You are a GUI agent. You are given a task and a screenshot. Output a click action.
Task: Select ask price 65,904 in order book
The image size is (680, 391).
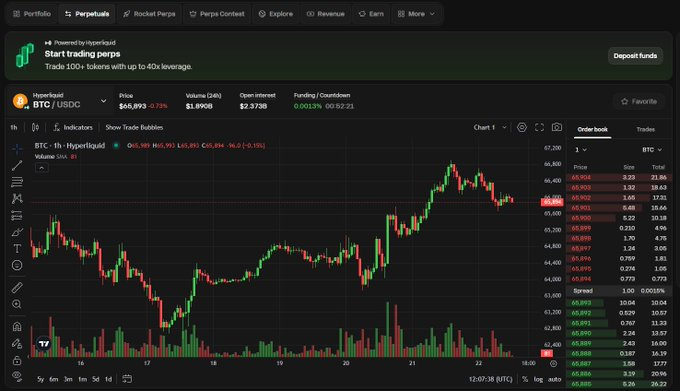coord(581,177)
